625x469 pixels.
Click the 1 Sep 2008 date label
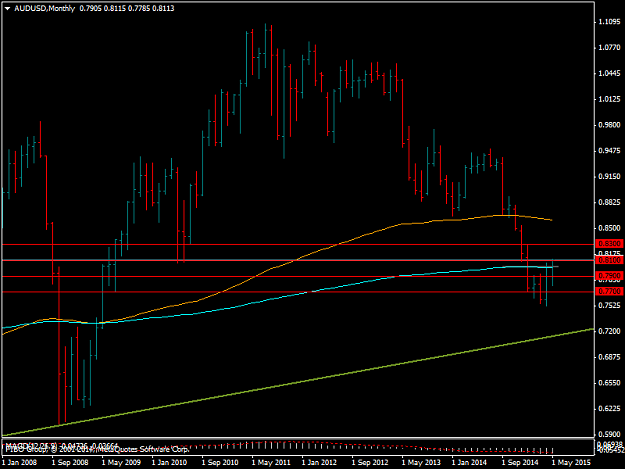coord(70,463)
